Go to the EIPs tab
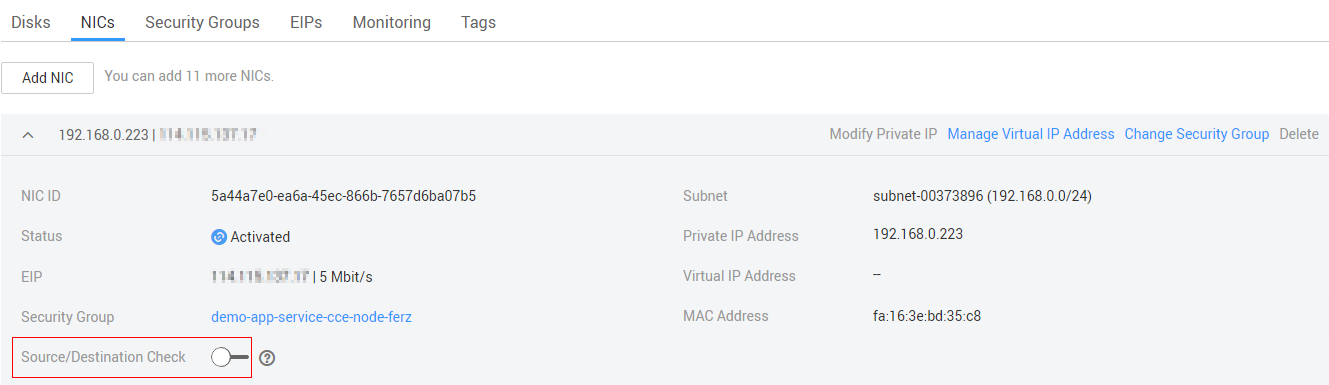Viewport: 1329px width, 385px height. click(x=306, y=22)
